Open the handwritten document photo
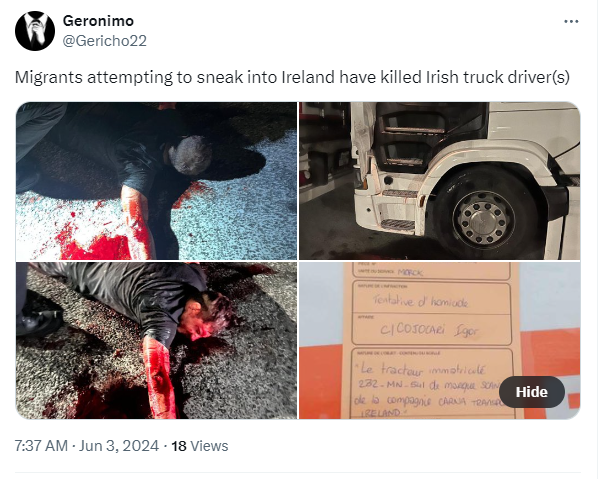Screen dimensions: 603x479 pyautogui.click(x=440, y=341)
